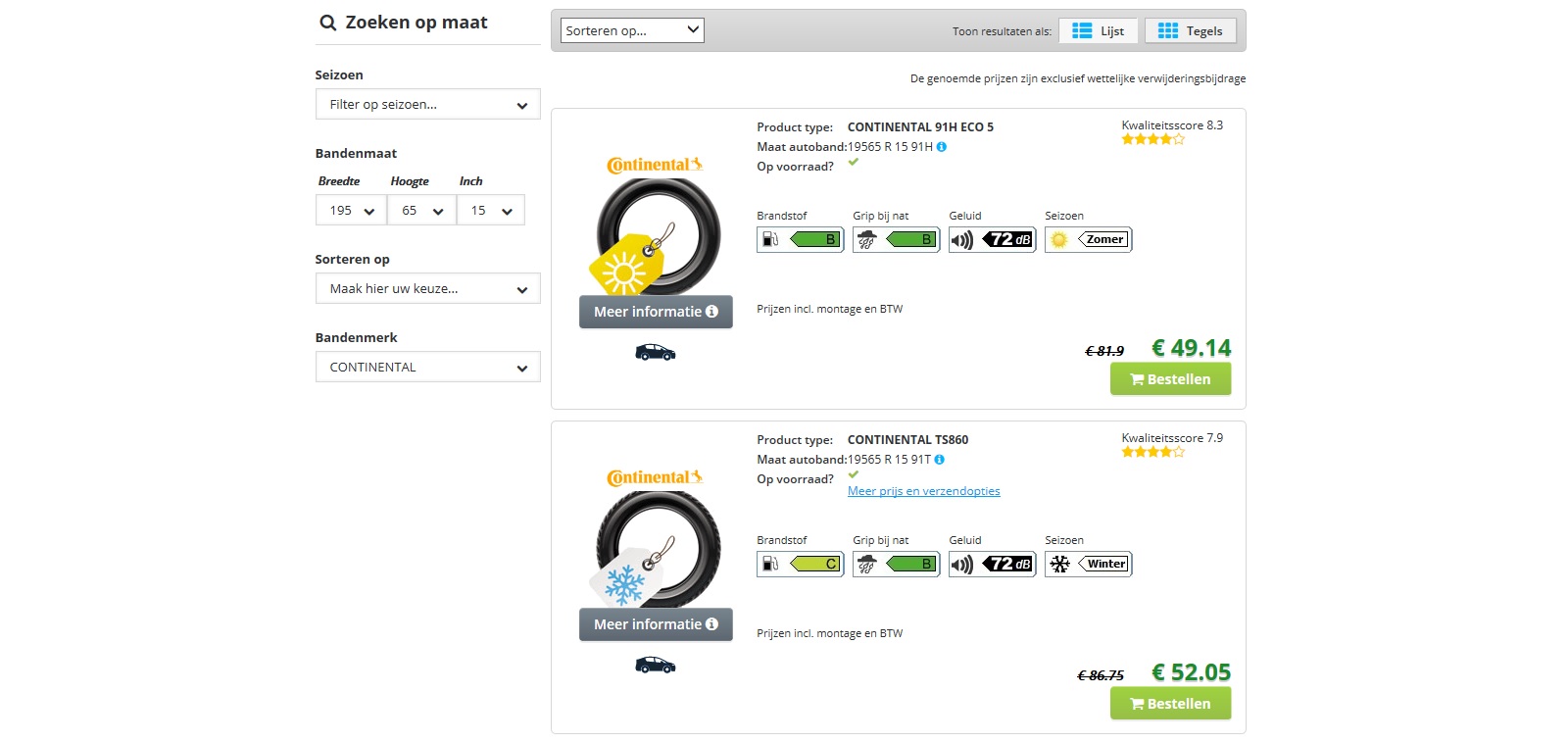Open the Inch dropdown showing 15
The height and width of the screenshot is (743, 1568).
tap(491, 210)
